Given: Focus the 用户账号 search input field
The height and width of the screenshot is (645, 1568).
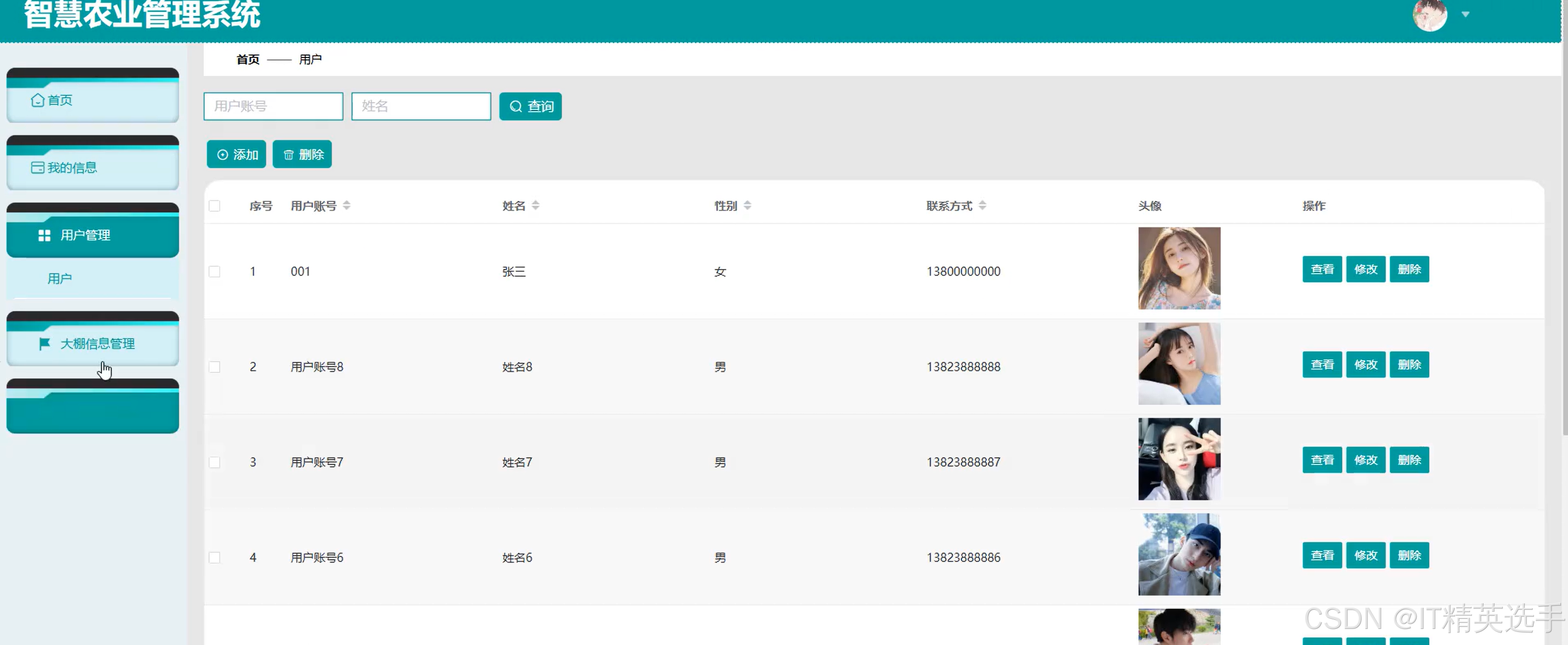Looking at the screenshot, I should (x=273, y=107).
